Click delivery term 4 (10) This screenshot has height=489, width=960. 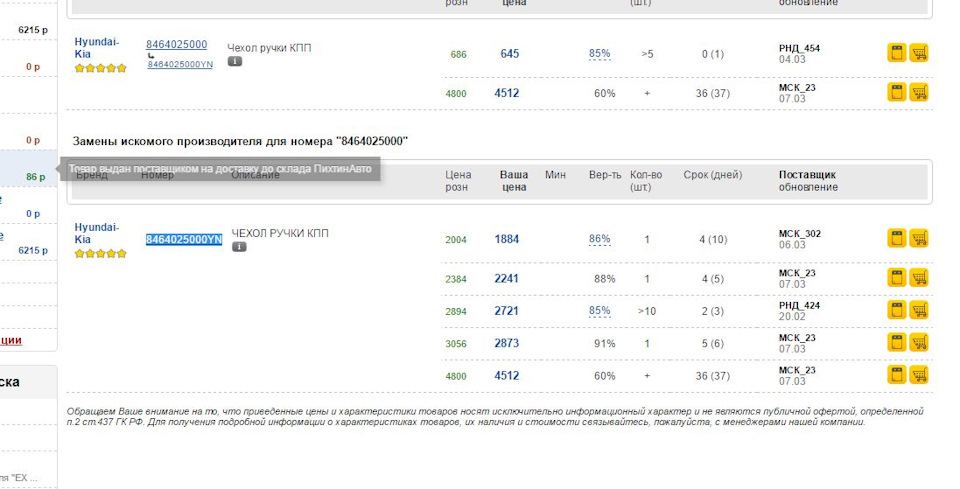(x=713, y=240)
